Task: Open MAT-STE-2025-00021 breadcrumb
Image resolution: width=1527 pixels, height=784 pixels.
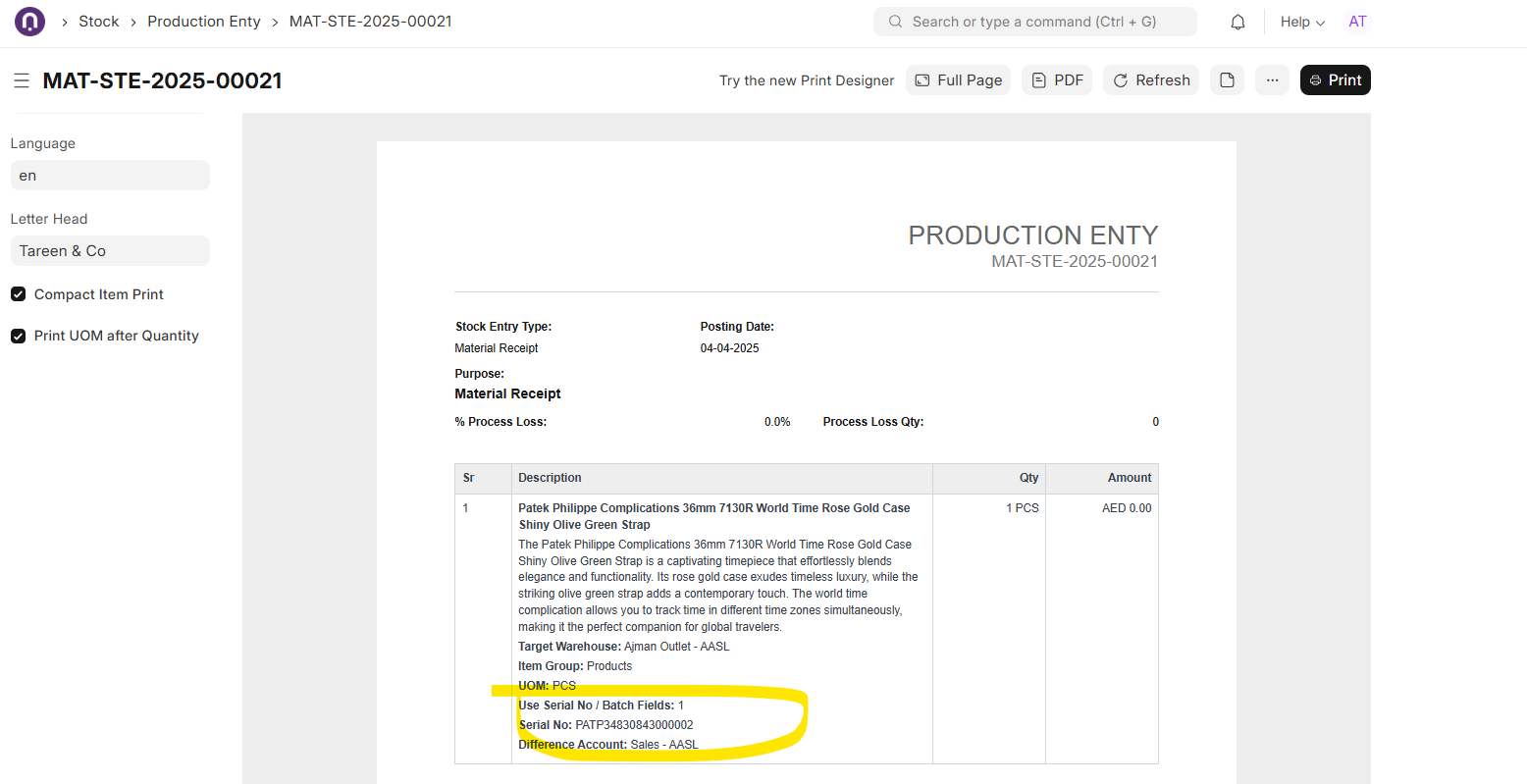Action: [x=371, y=22]
